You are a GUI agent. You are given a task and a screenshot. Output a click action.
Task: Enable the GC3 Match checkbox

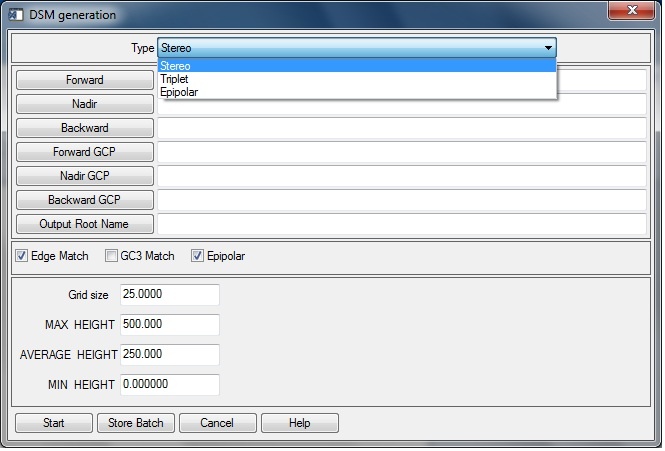[x=112, y=256]
